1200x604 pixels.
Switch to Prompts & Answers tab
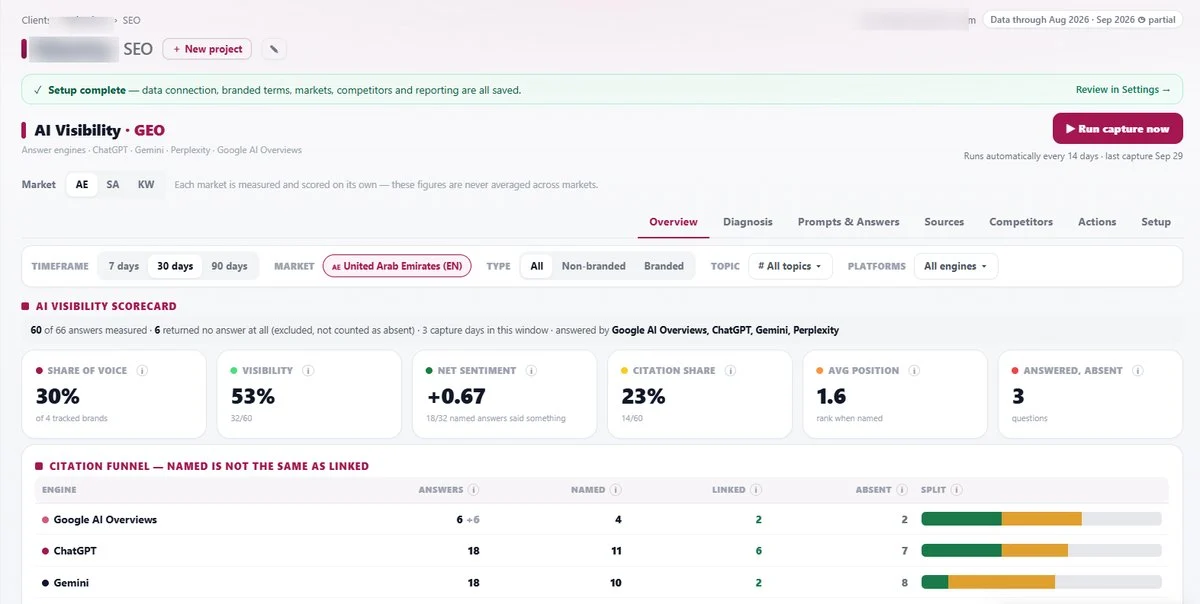[x=848, y=222]
